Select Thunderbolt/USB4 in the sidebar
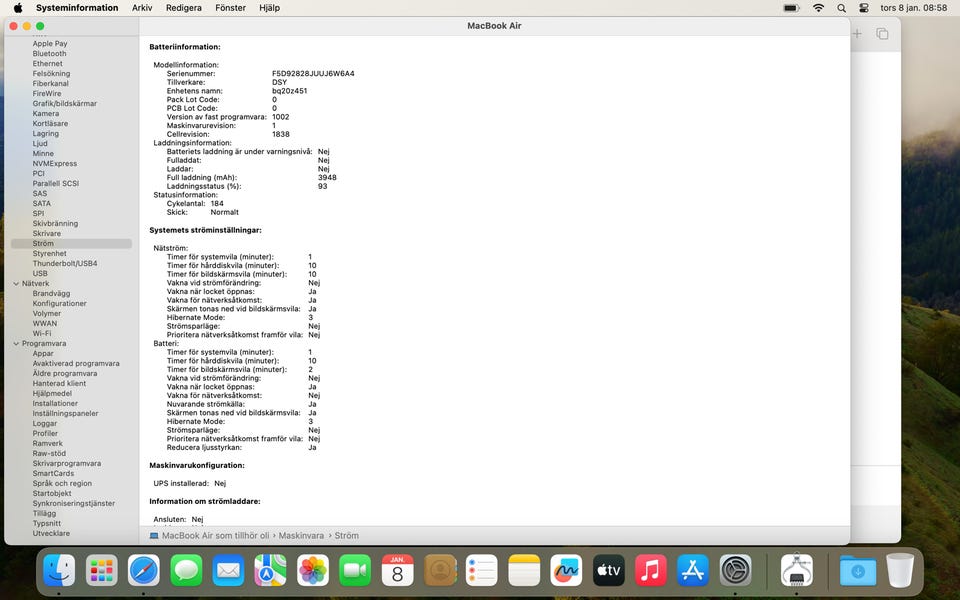 (64, 264)
